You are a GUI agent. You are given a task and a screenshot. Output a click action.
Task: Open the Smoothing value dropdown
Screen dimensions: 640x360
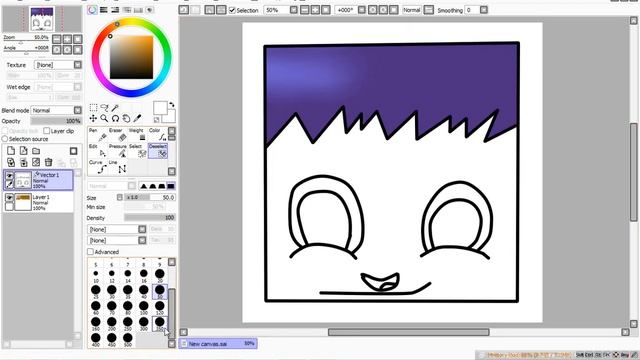(484, 10)
